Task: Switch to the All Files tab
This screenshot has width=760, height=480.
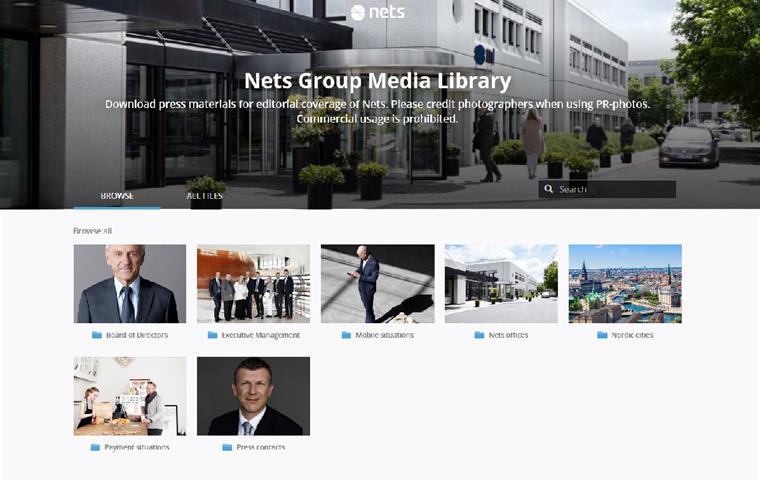Action: pyautogui.click(x=205, y=196)
